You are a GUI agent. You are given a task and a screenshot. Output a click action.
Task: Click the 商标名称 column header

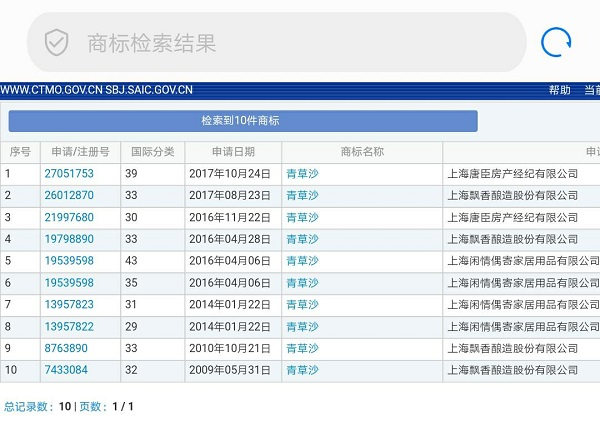click(362, 152)
